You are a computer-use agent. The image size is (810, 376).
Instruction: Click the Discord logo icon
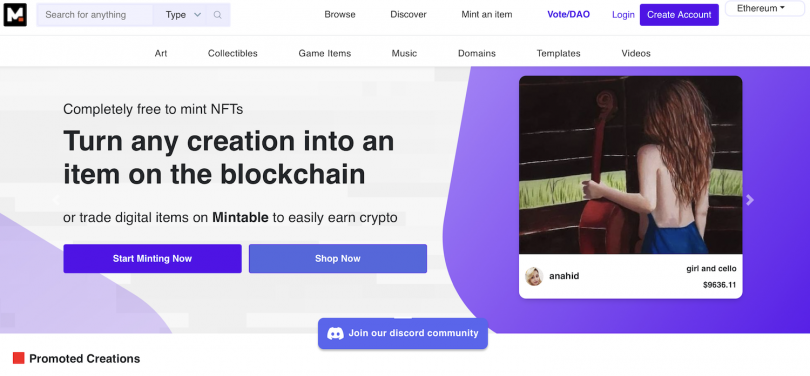[x=336, y=333]
